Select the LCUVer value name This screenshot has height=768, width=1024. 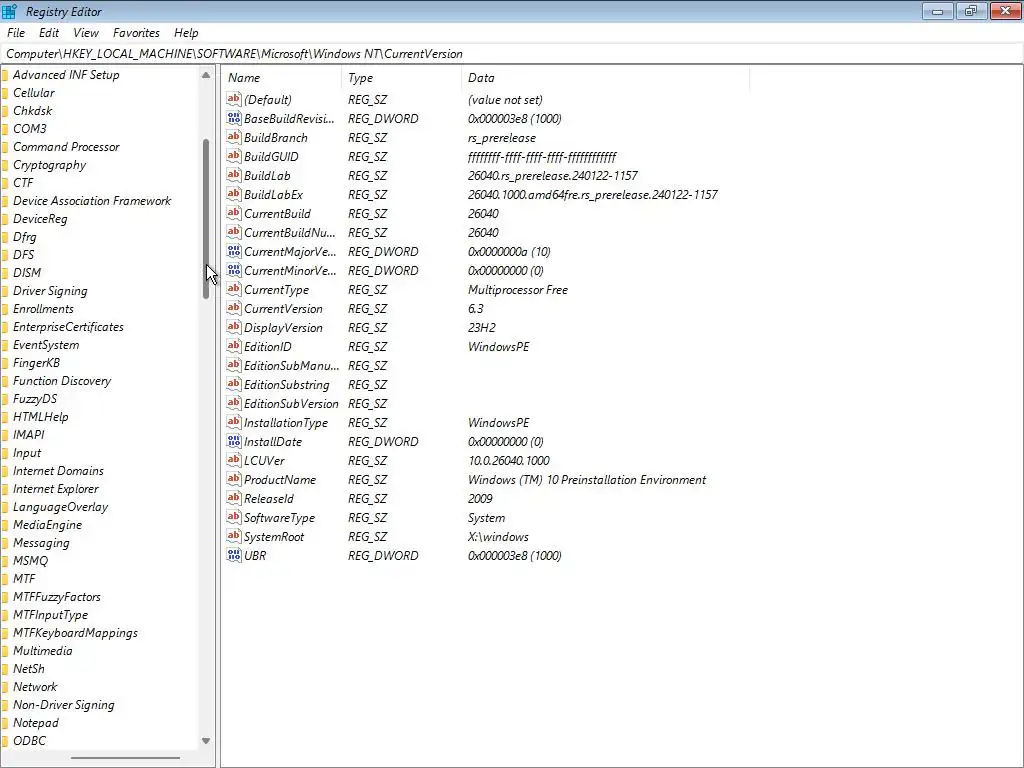click(264, 460)
